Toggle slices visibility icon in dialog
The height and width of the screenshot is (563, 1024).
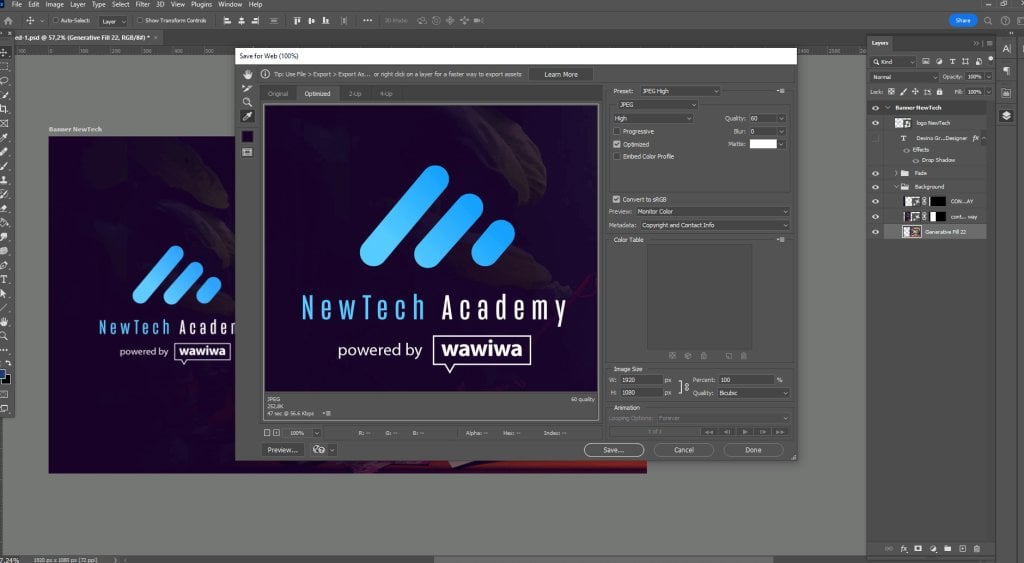(x=248, y=152)
